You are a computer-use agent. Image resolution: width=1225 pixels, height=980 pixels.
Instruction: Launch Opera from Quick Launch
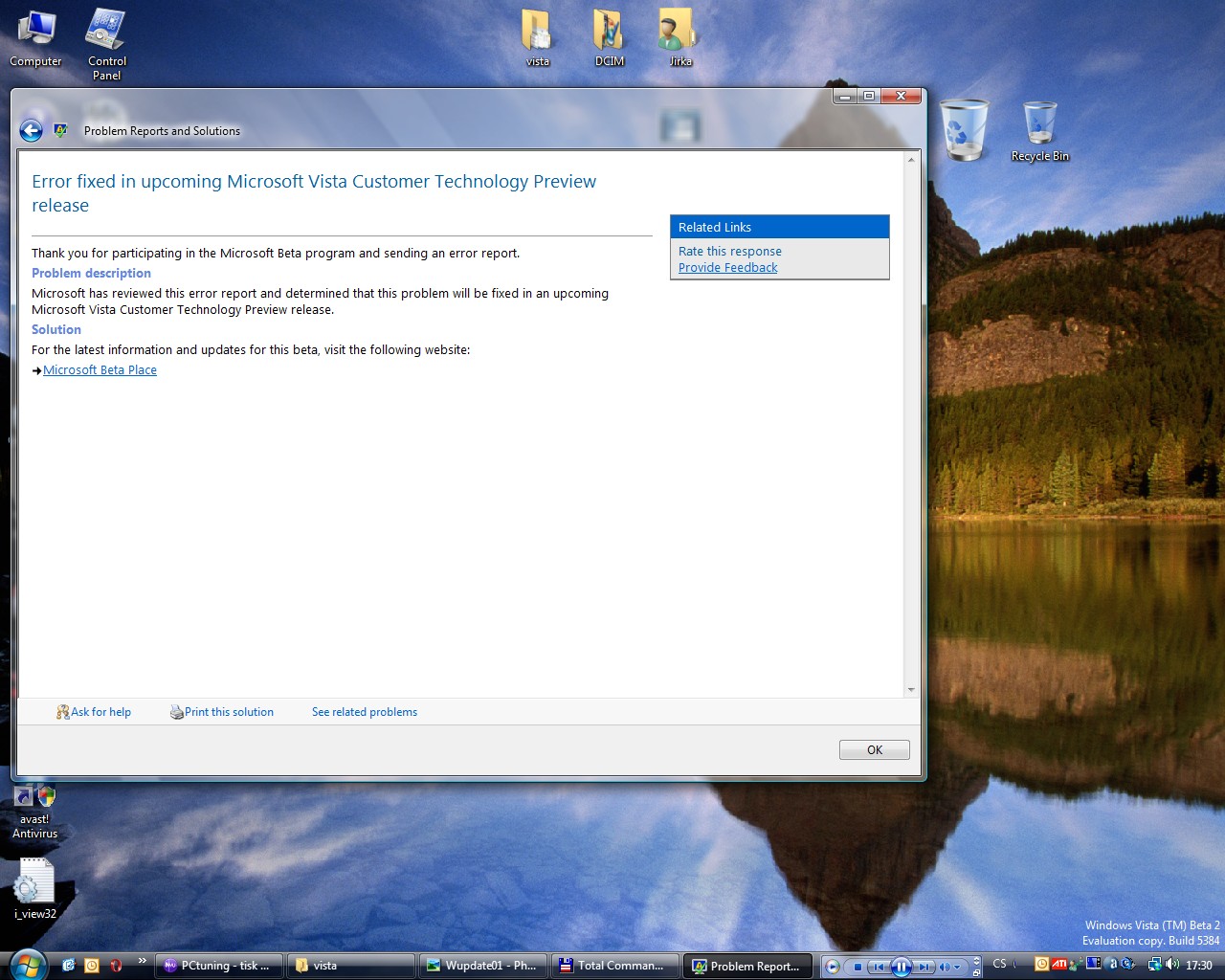116,966
